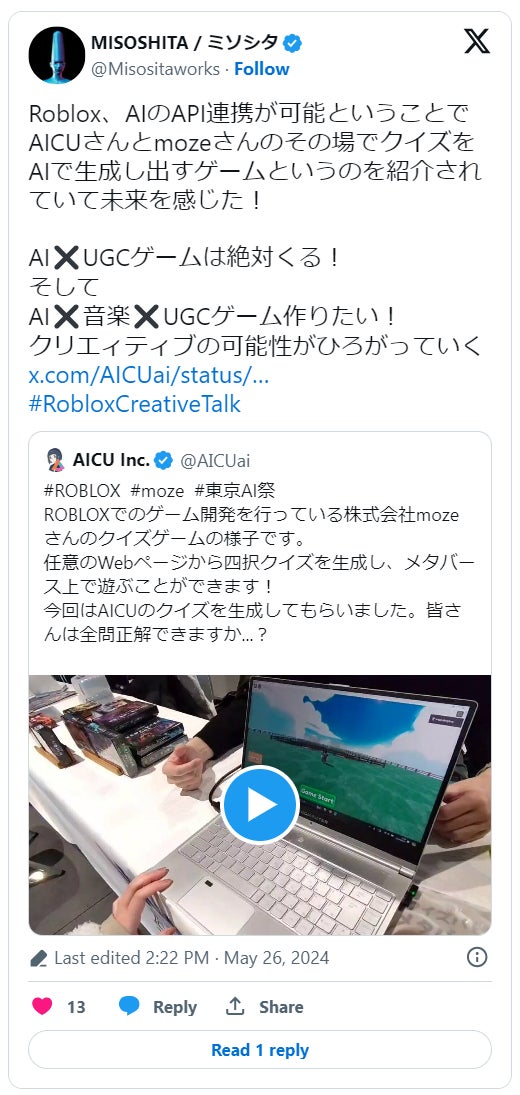
Task: Play the quoted tweet video
Action: point(260,804)
